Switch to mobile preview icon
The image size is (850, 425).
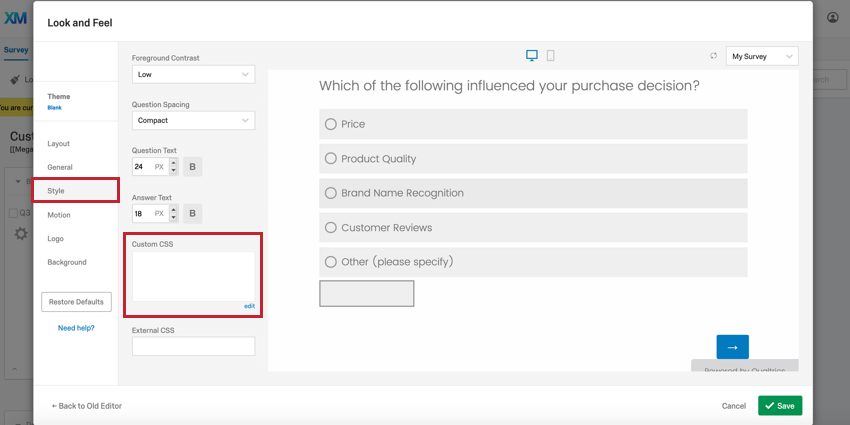[x=551, y=56]
